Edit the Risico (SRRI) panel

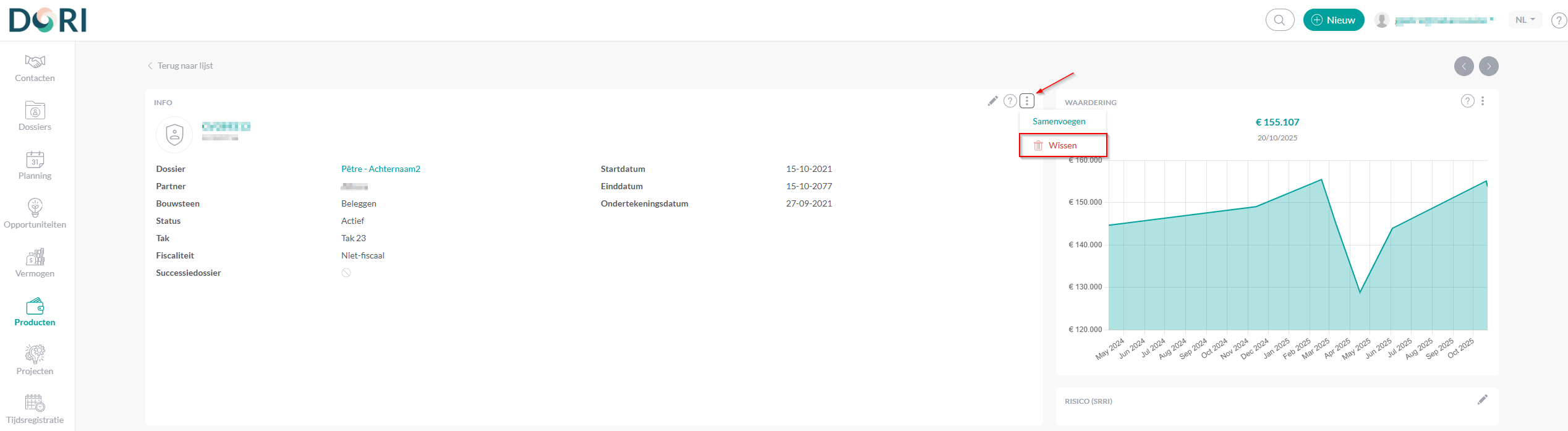tap(1482, 400)
